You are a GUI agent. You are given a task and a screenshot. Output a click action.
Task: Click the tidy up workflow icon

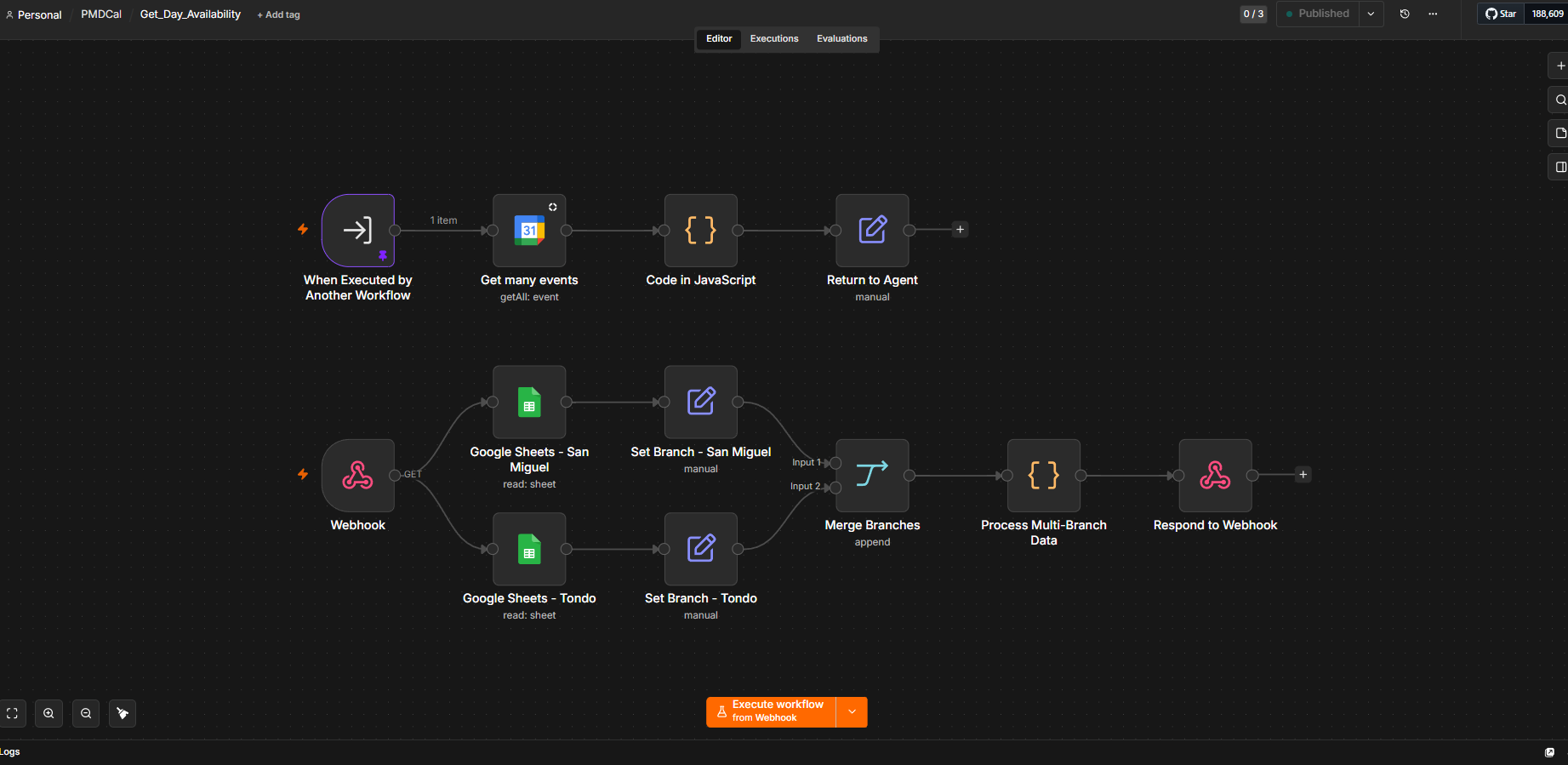click(123, 713)
